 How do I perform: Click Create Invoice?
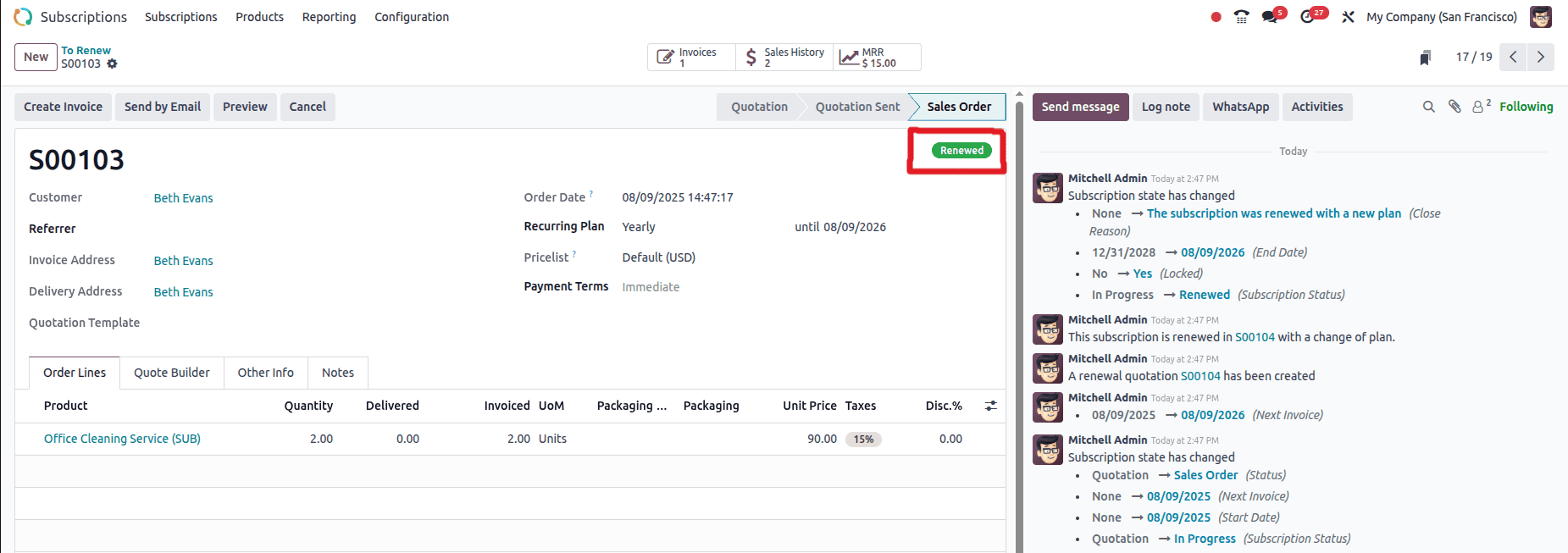[63, 107]
